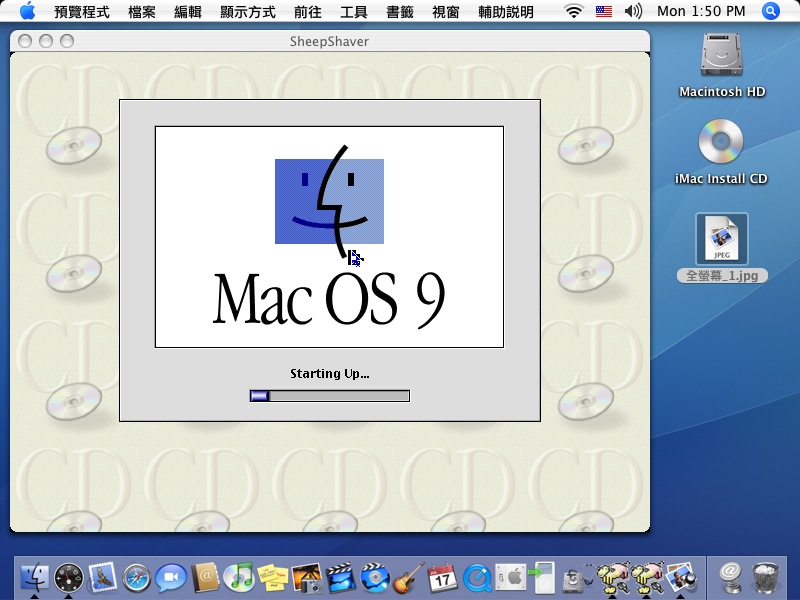Open the 預覽程式 application menu
Image resolution: width=800 pixels, height=600 pixels.
click(x=82, y=11)
